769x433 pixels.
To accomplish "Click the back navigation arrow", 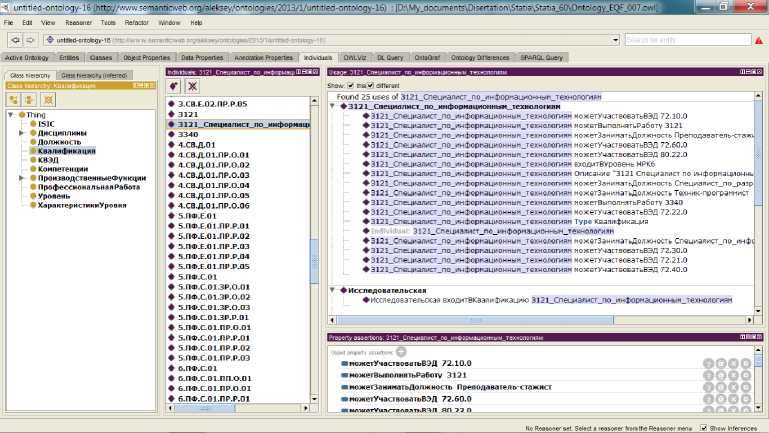I will pos(14,40).
